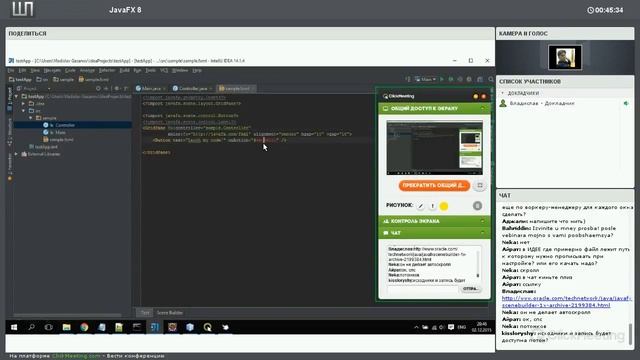
Task: Click the screen share preview thumbnail
Action: pos(434,147)
